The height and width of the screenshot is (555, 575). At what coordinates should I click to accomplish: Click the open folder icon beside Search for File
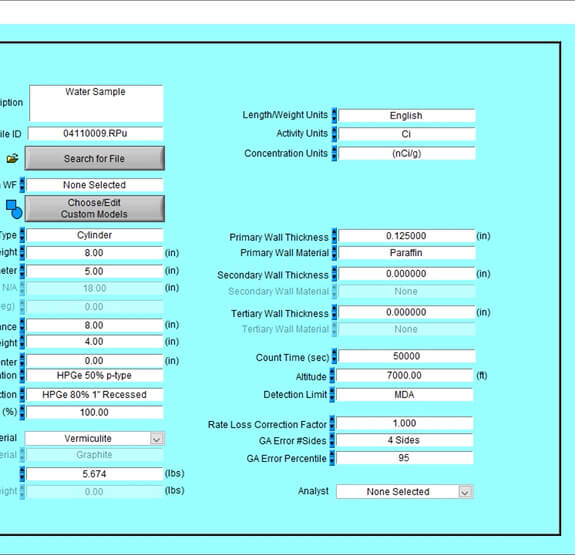tap(12, 158)
